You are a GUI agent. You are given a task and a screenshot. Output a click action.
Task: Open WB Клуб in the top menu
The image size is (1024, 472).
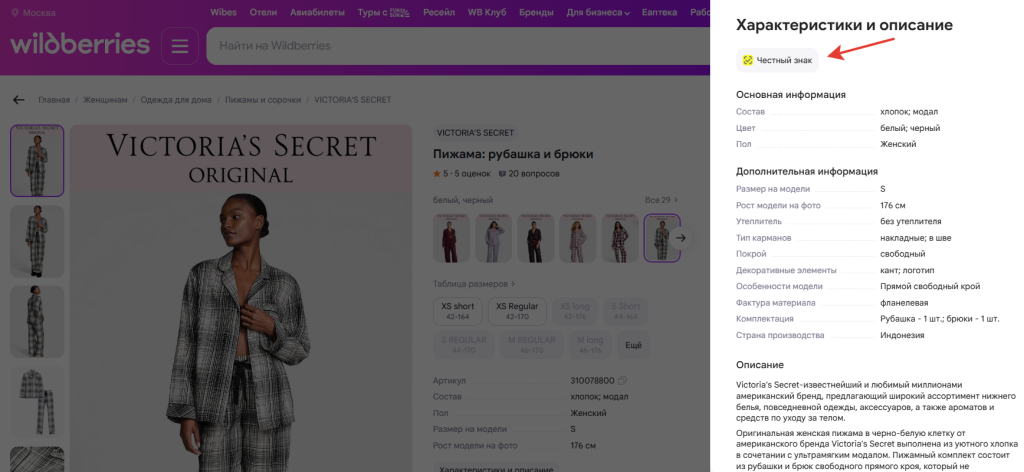pyautogui.click(x=487, y=12)
